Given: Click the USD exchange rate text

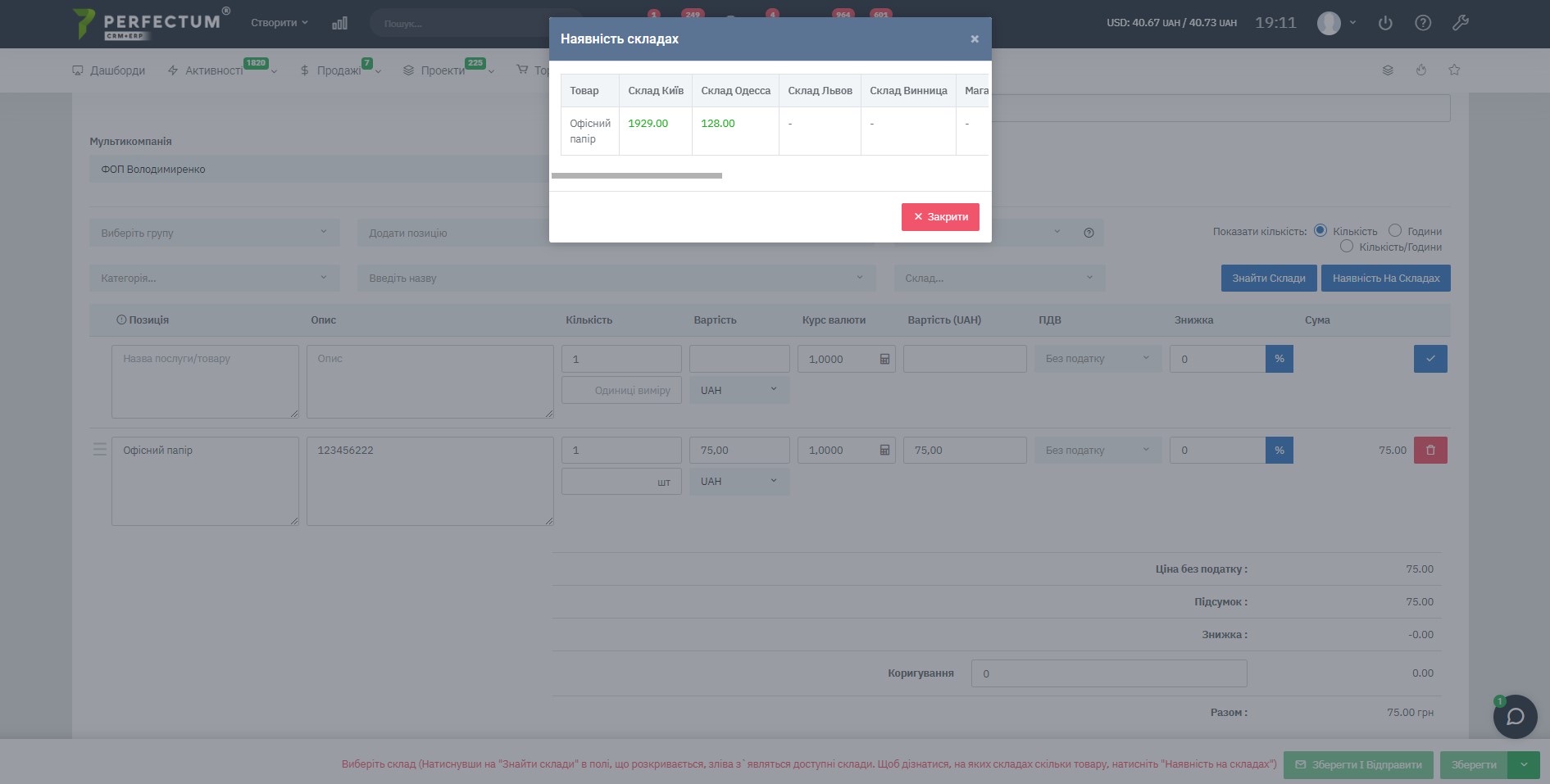Looking at the screenshot, I should point(1171,23).
